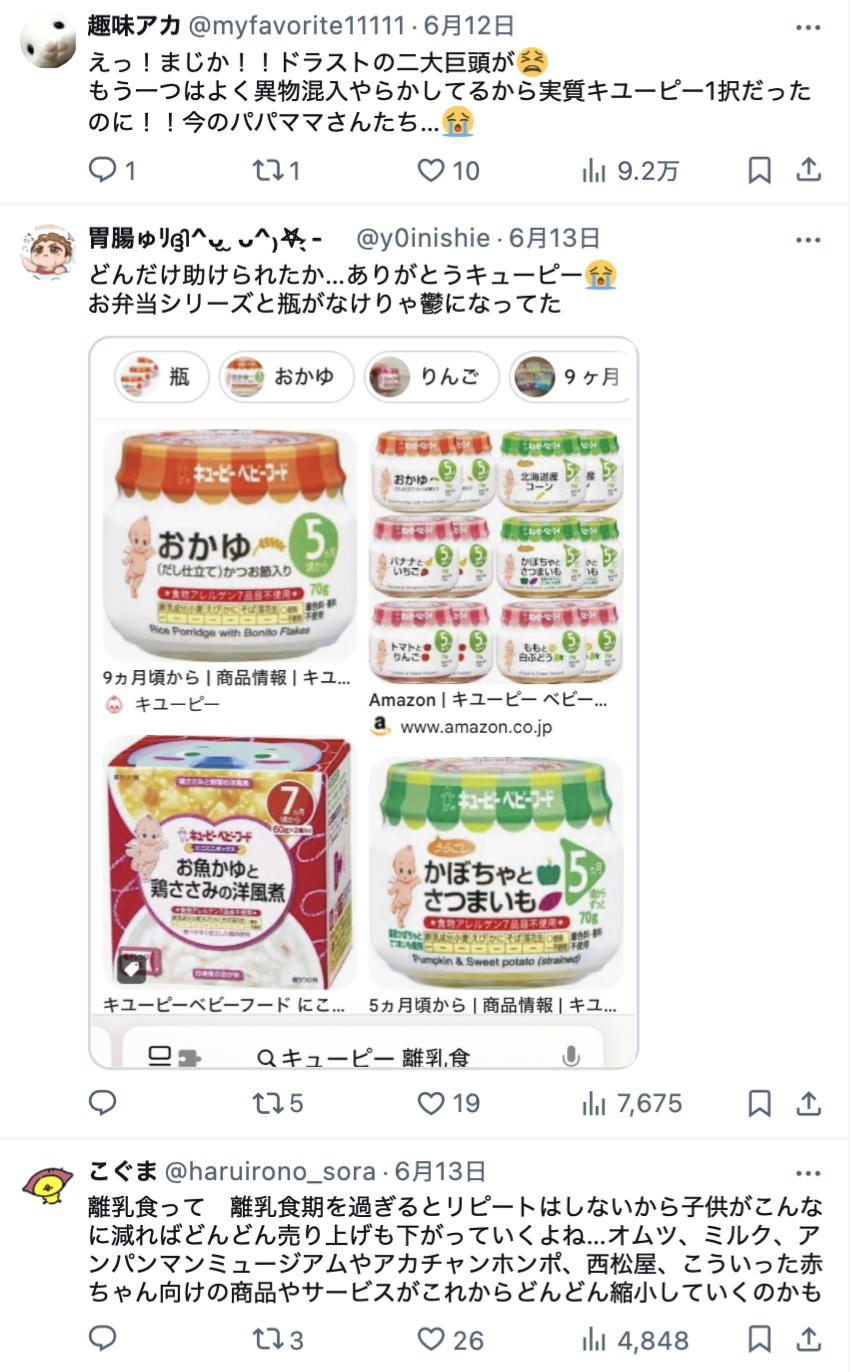Open the おかゆ jar product thumbnail
The height and width of the screenshot is (1372, 850).
coord(230,545)
